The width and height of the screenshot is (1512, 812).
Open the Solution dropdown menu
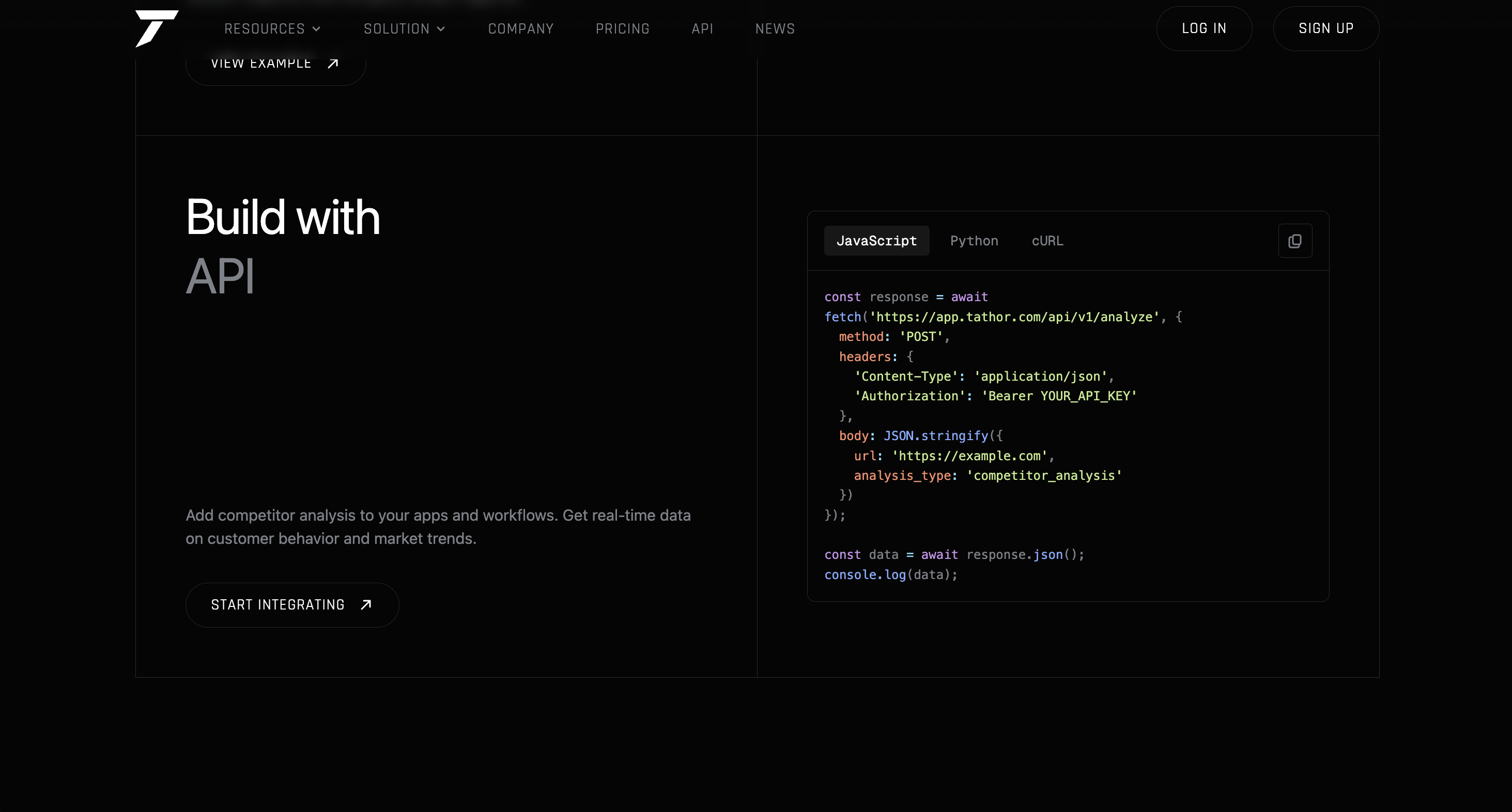point(405,29)
